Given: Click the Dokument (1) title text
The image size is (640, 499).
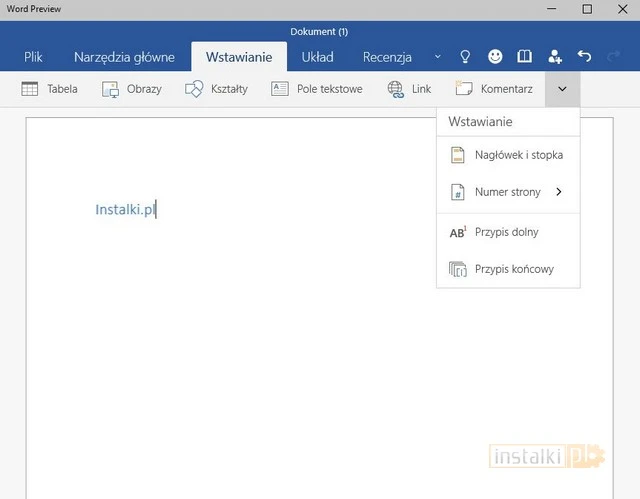Looking at the screenshot, I should pyautogui.click(x=319, y=31).
